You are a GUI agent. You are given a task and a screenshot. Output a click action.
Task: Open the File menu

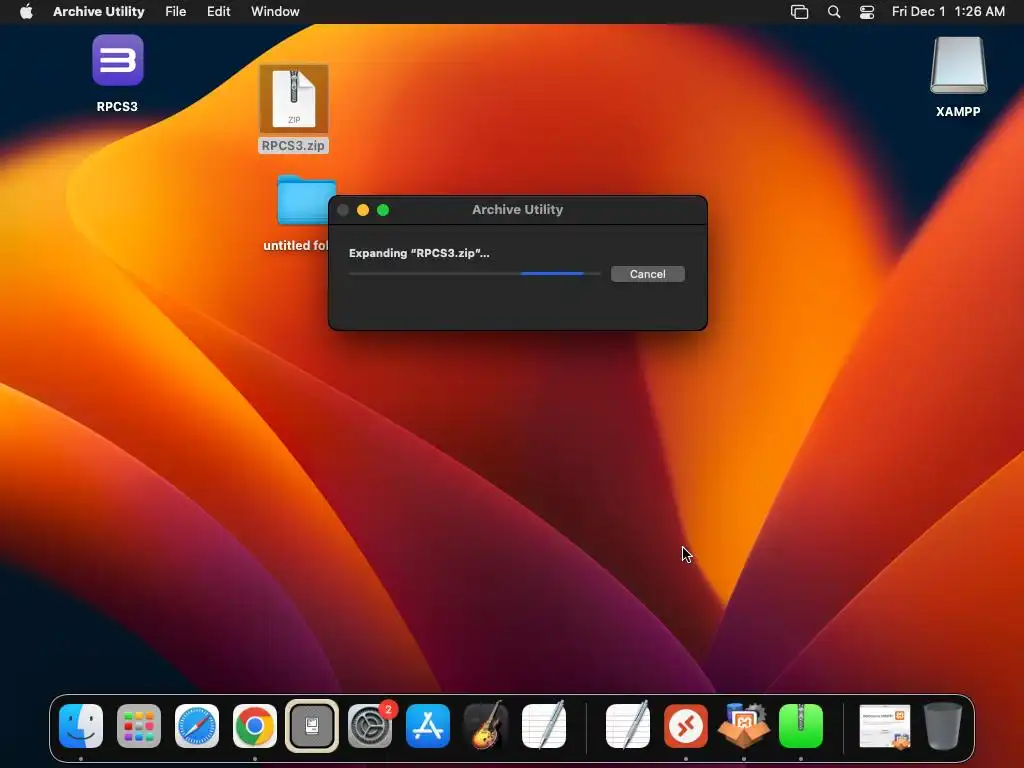click(176, 11)
